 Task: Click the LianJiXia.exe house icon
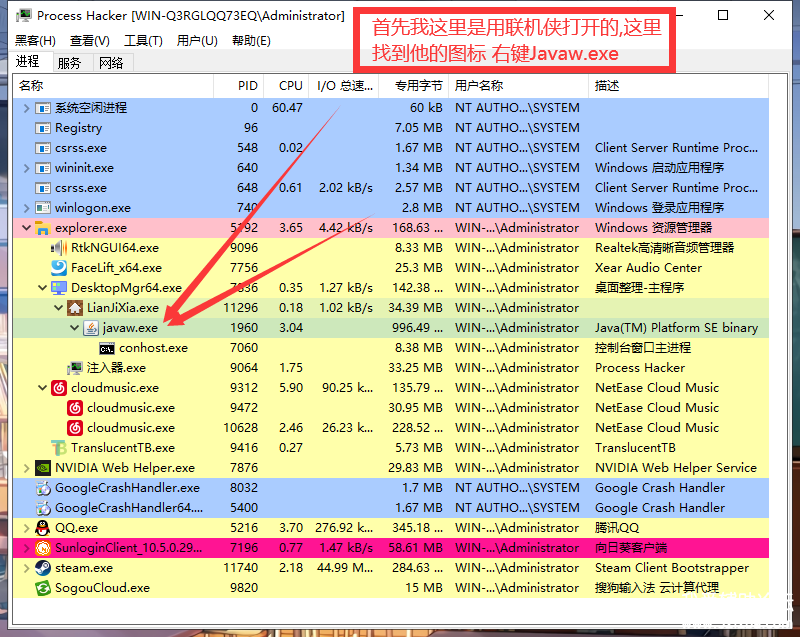(x=75, y=308)
